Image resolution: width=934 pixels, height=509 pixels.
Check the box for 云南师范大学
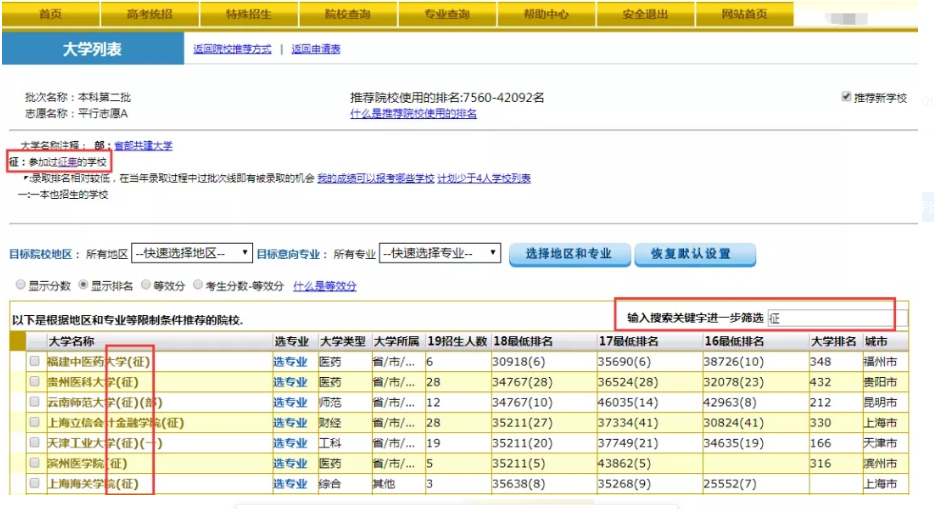[35, 401]
